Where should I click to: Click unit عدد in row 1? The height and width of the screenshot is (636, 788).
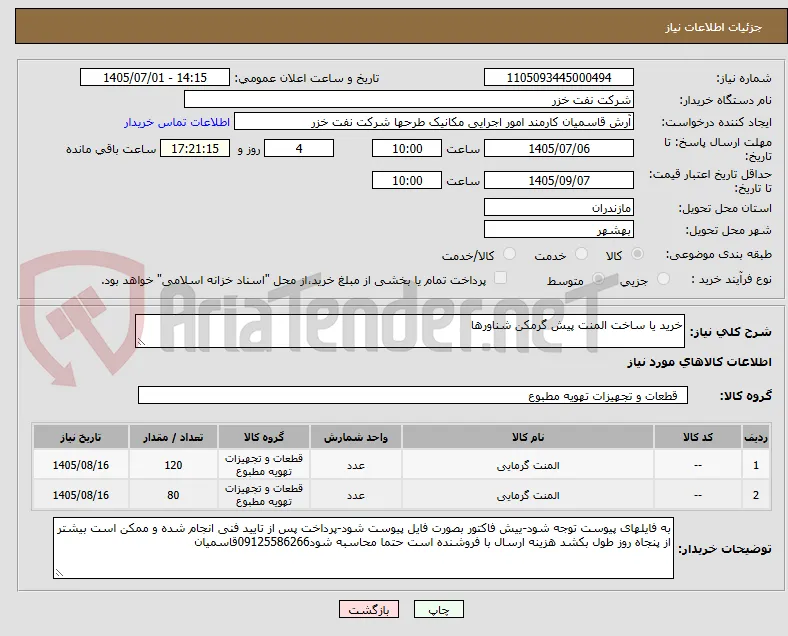click(356, 466)
